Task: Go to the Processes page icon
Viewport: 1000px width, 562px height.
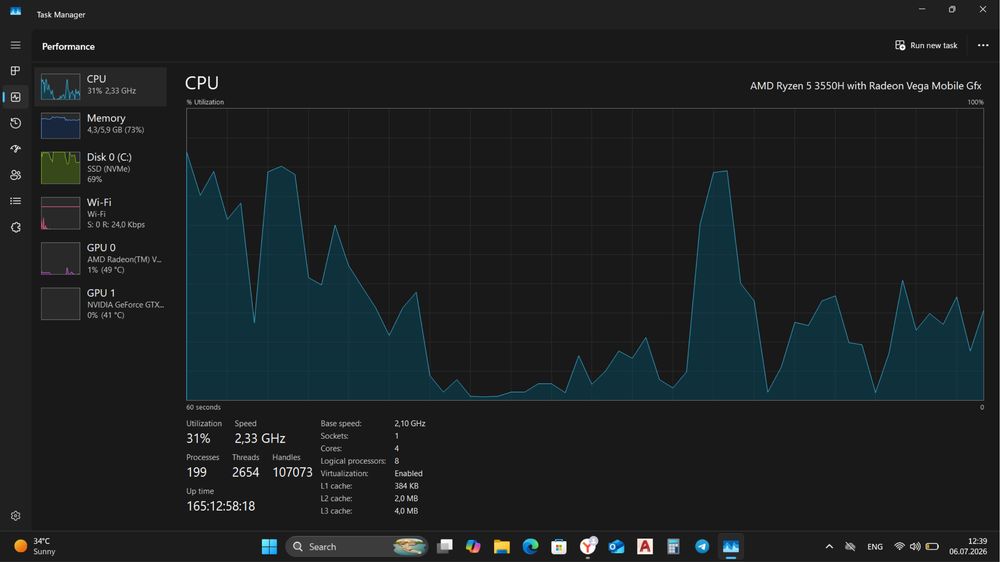Action: click(x=15, y=71)
